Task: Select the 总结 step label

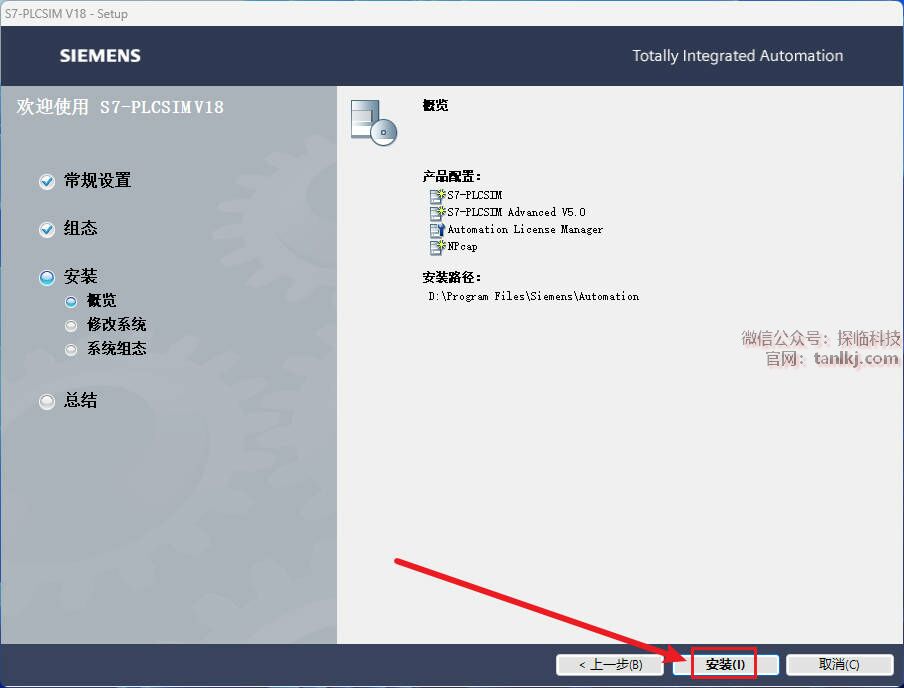Action: tap(81, 400)
